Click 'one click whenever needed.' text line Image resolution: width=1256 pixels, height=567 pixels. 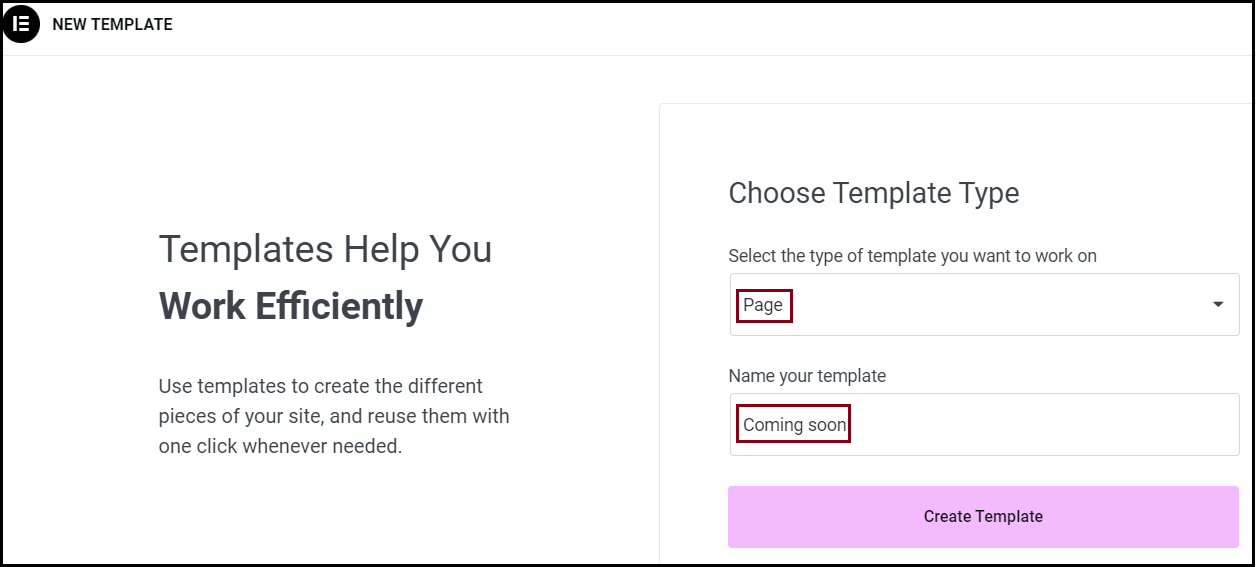click(280, 446)
